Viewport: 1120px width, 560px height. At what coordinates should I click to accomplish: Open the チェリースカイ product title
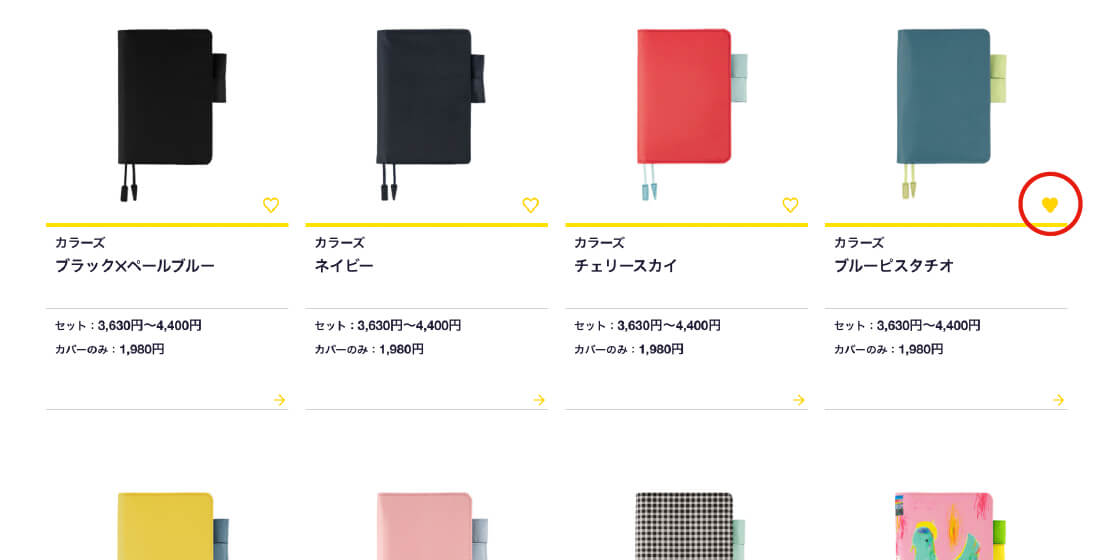coord(626,266)
